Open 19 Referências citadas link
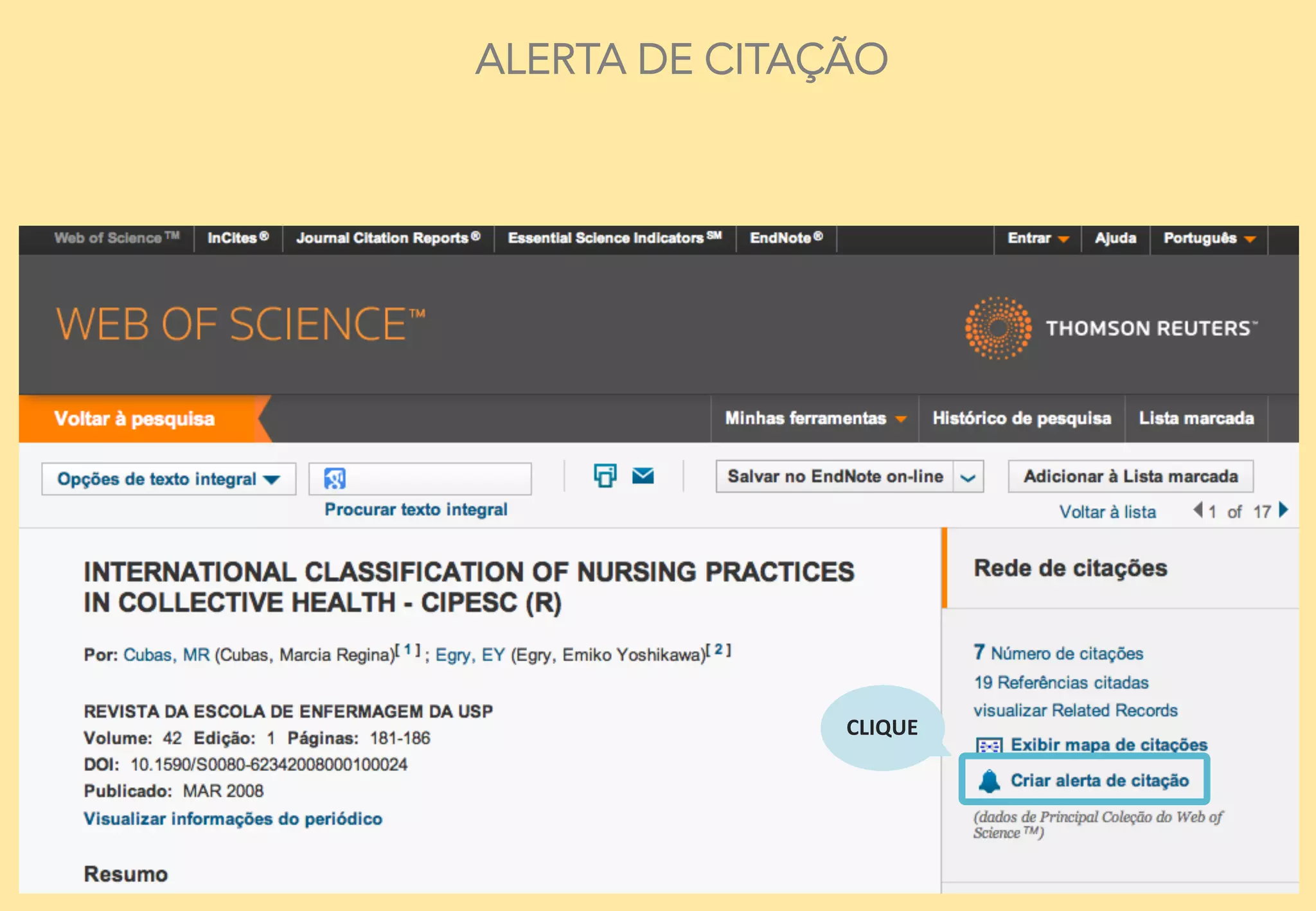 click(1062, 682)
